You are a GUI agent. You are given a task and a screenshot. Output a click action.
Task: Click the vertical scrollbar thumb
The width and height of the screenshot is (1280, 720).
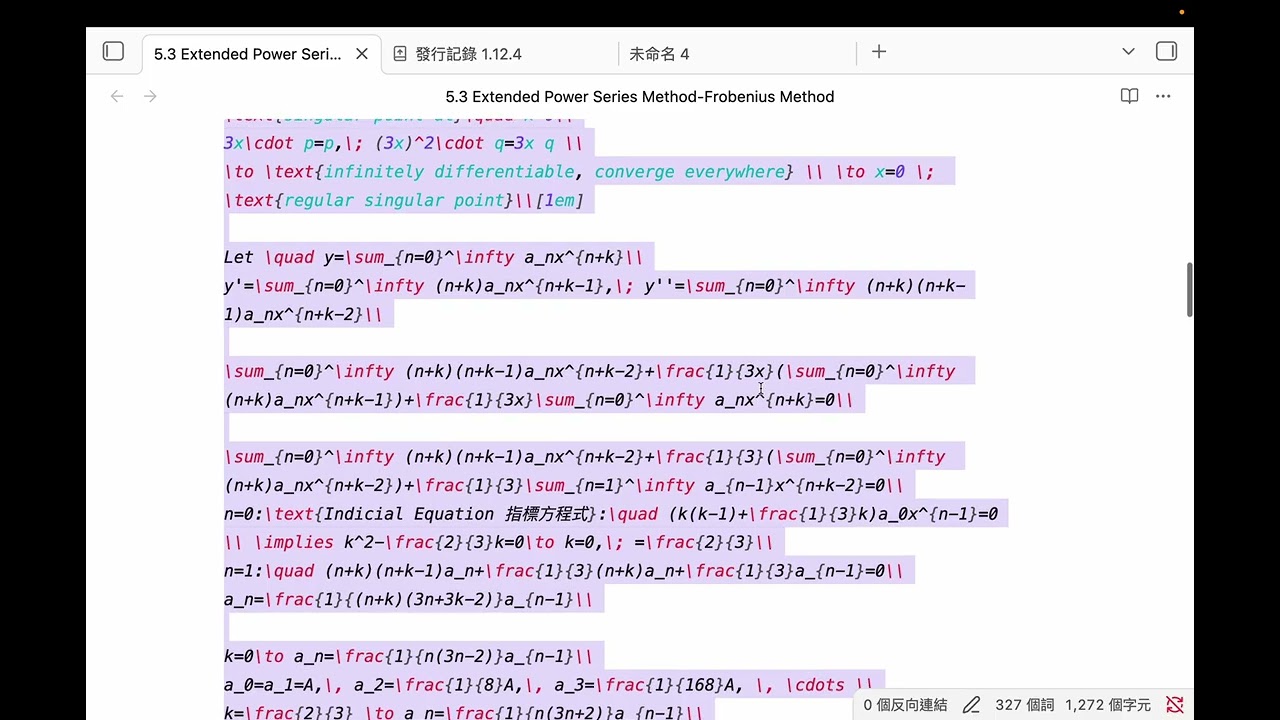tap(1189, 290)
